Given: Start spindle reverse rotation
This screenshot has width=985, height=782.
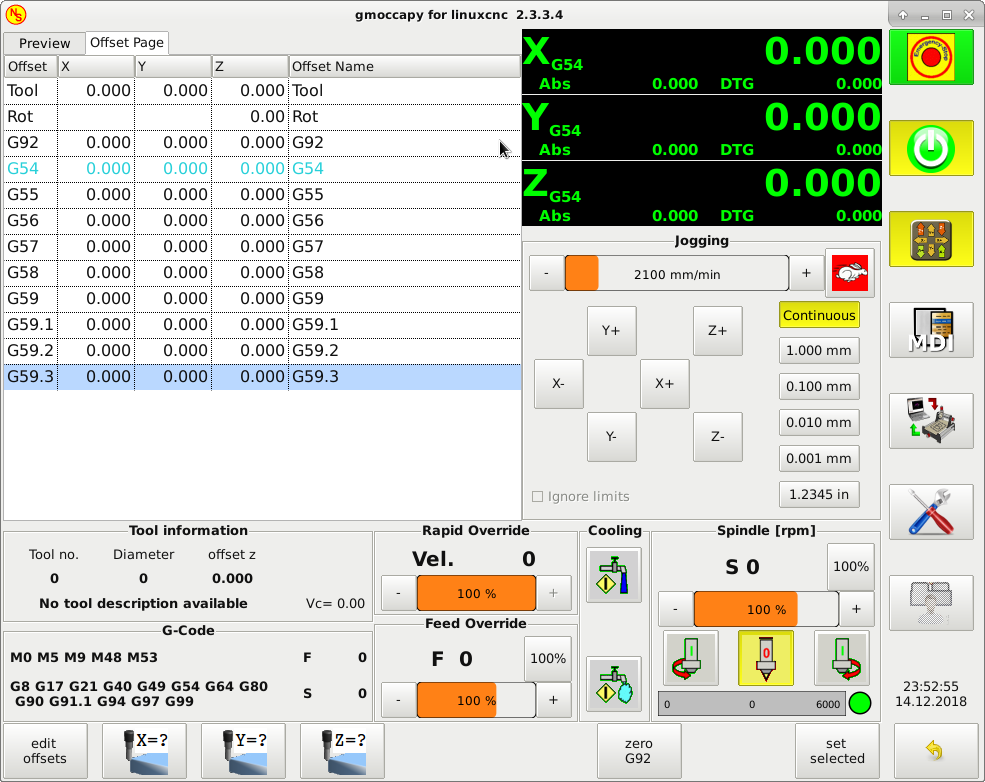Looking at the screenshot, I should tap(690, 658).
